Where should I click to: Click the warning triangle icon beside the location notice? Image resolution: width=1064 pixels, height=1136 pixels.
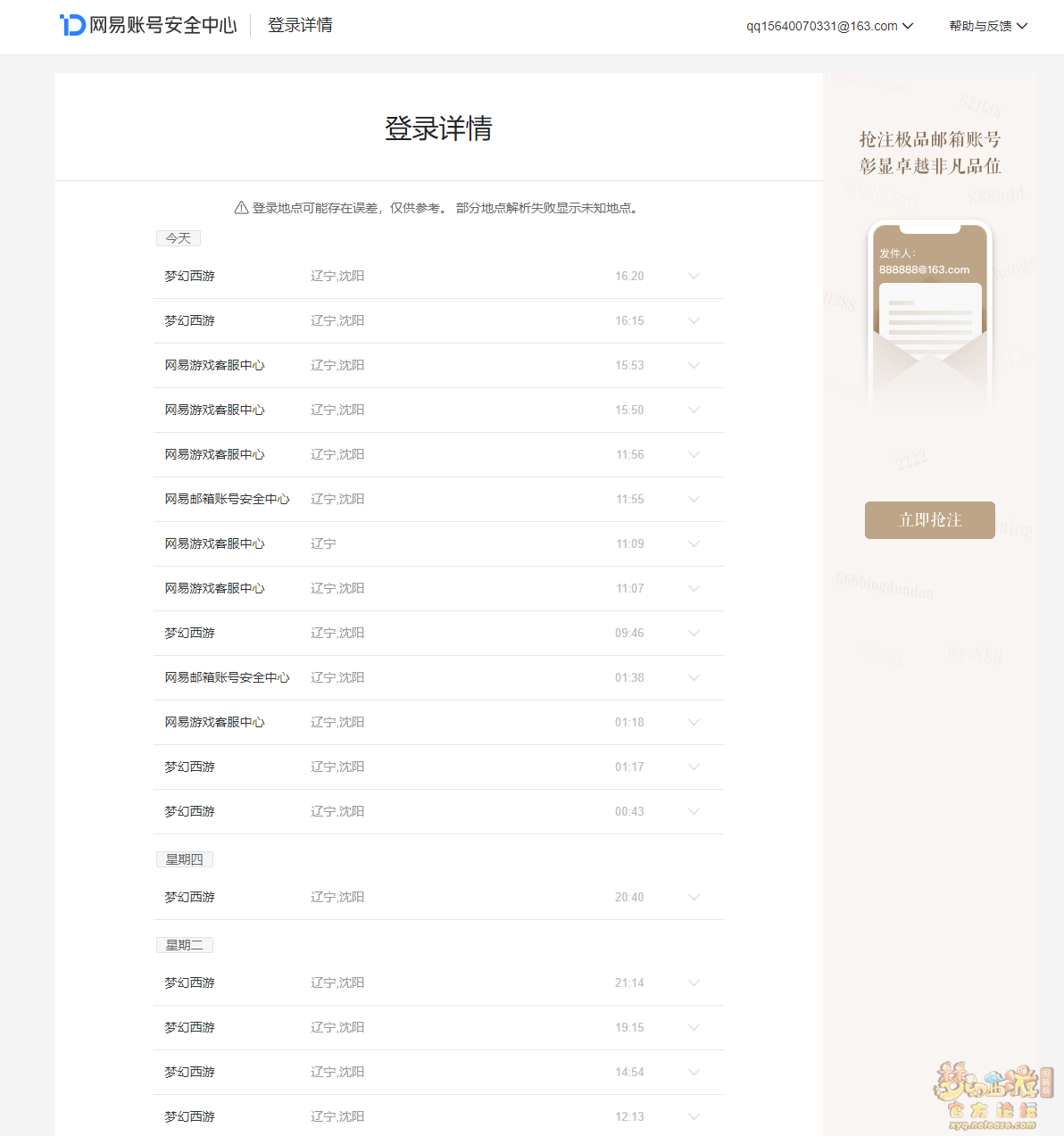[241, 208]
